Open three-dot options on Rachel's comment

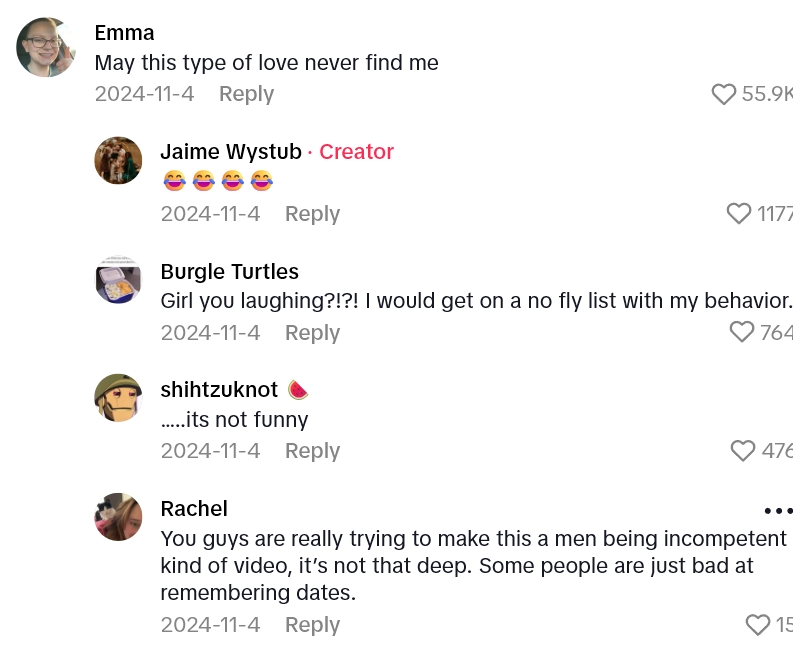click(777, 510)
